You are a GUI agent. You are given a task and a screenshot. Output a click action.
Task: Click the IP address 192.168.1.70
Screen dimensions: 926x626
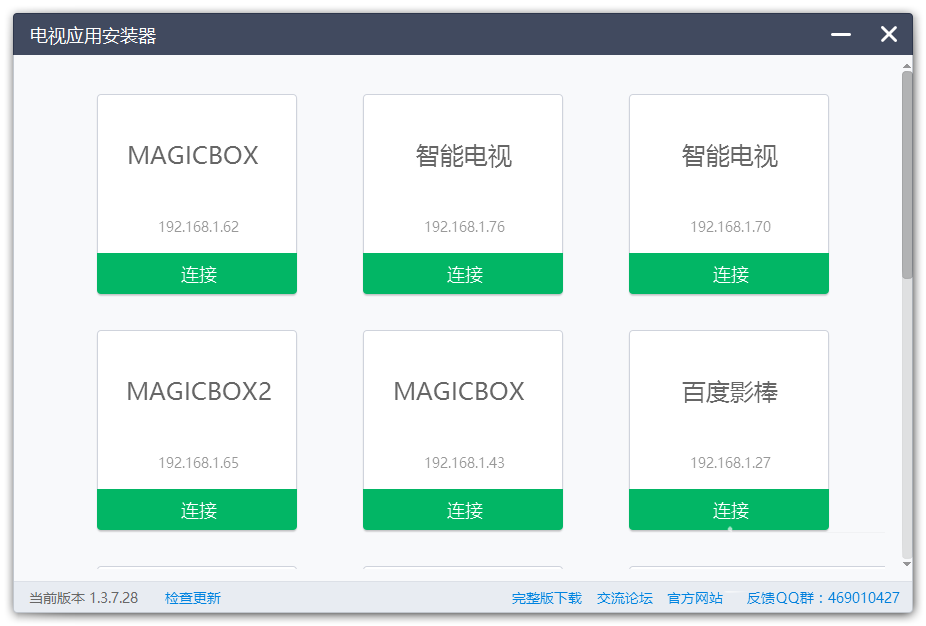point(731,227)
